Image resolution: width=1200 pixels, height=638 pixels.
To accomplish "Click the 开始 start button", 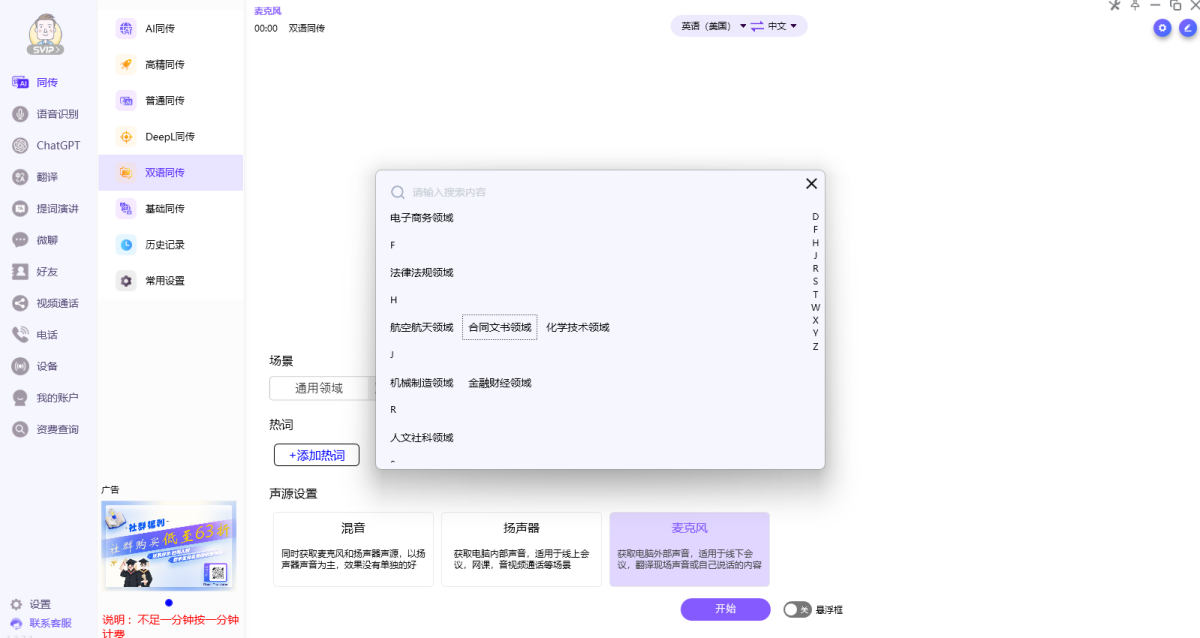I will click(725, 609).
